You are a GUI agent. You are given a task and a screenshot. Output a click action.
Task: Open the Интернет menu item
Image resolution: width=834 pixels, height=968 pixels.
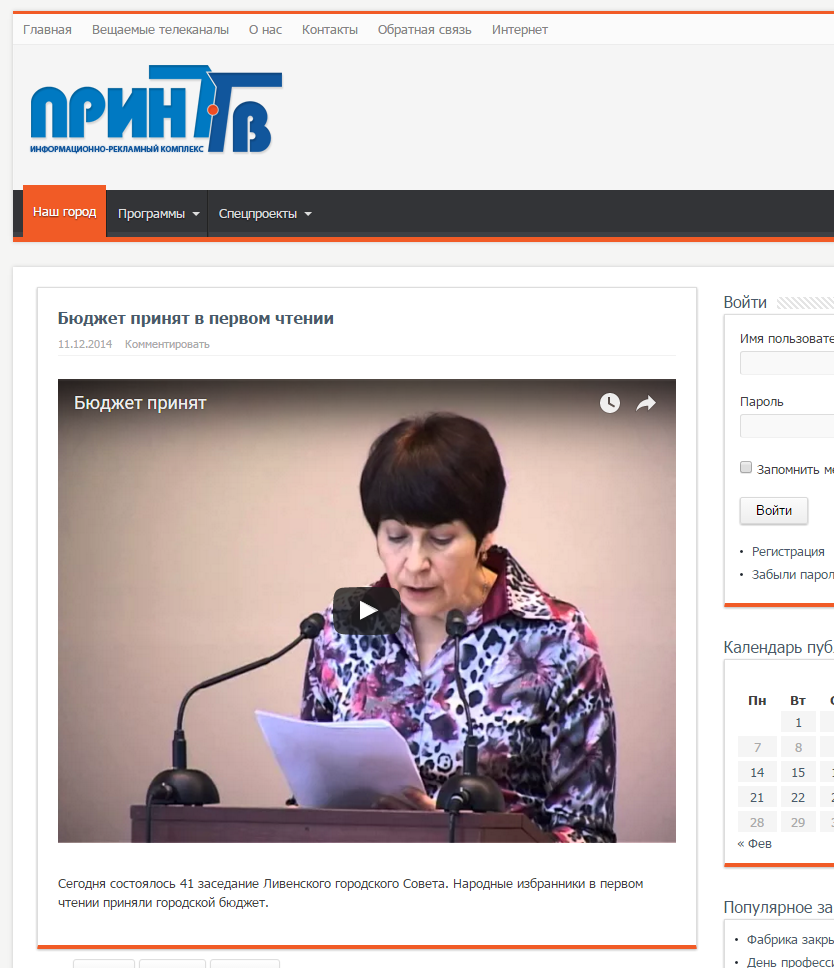tap(520, 30)
